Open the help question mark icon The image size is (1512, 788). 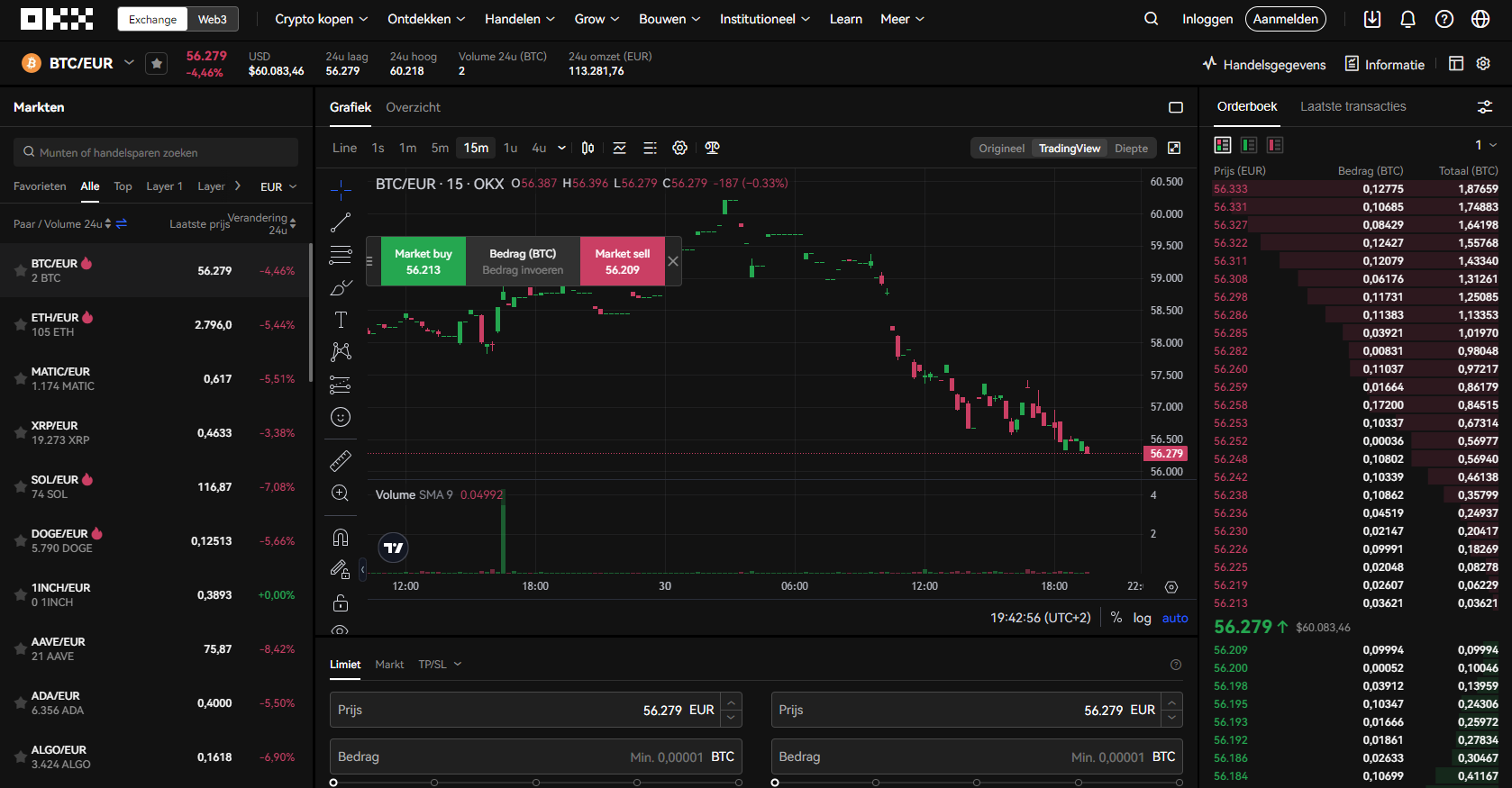[1444, 19]
